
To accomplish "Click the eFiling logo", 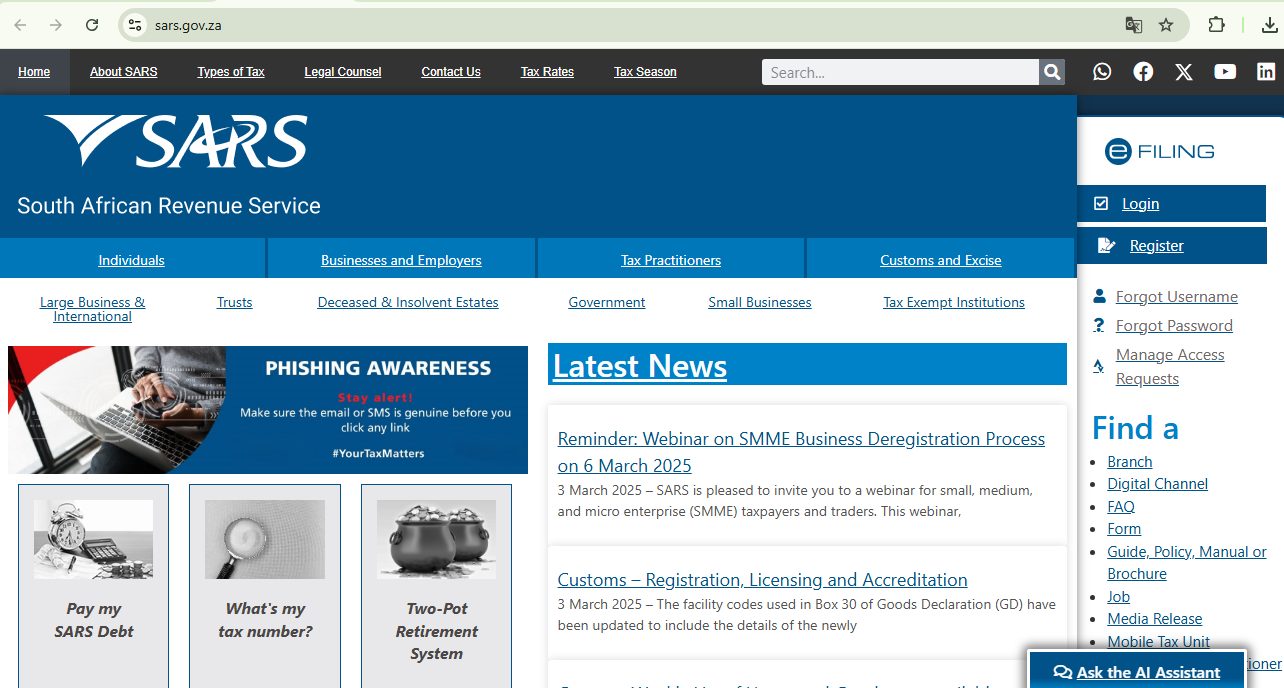I will pos(1159,152).
